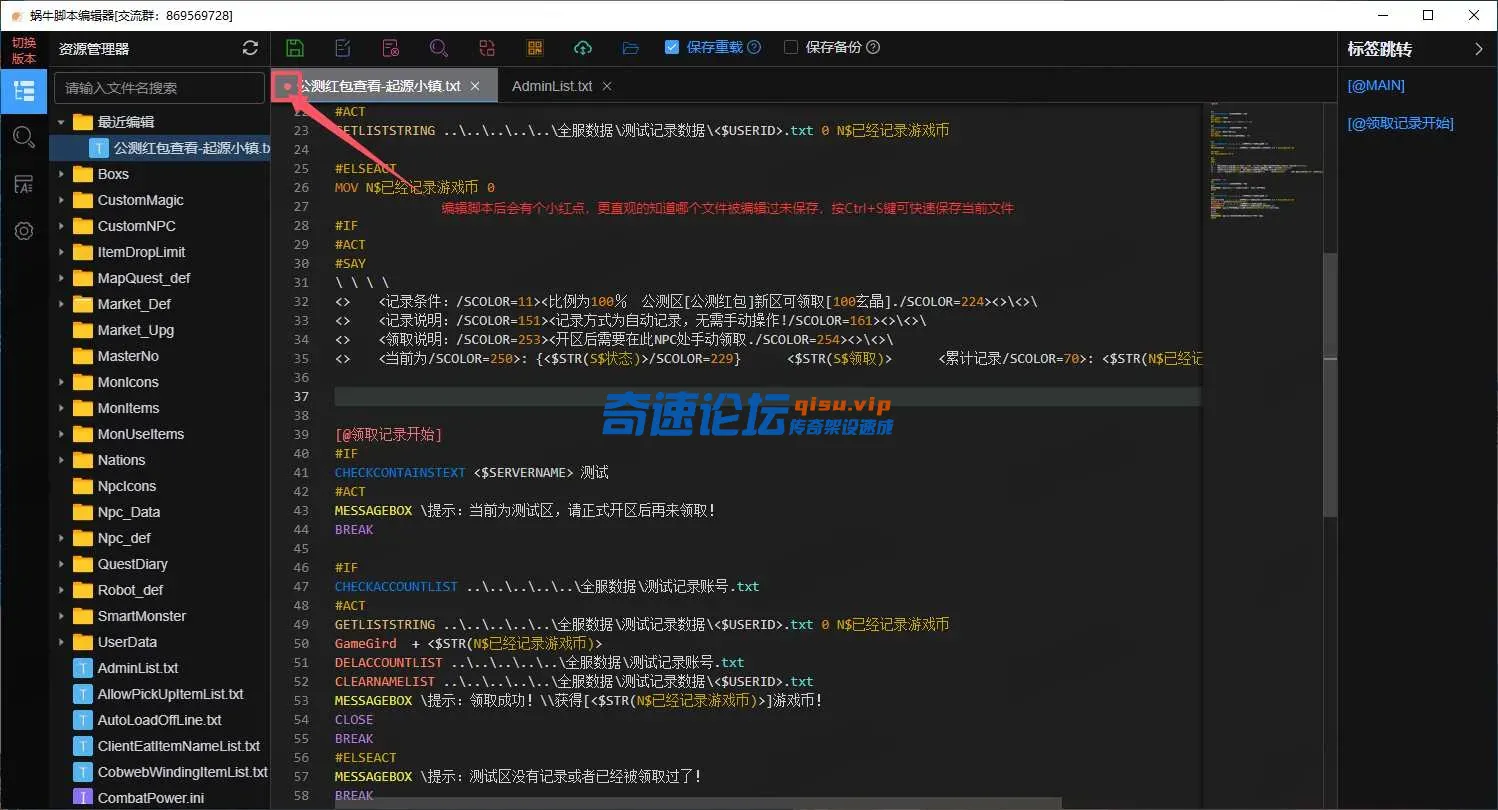This screenshot has height=810, width=1498.
Task: Select the QuestDiary folder
Action: 132,564
